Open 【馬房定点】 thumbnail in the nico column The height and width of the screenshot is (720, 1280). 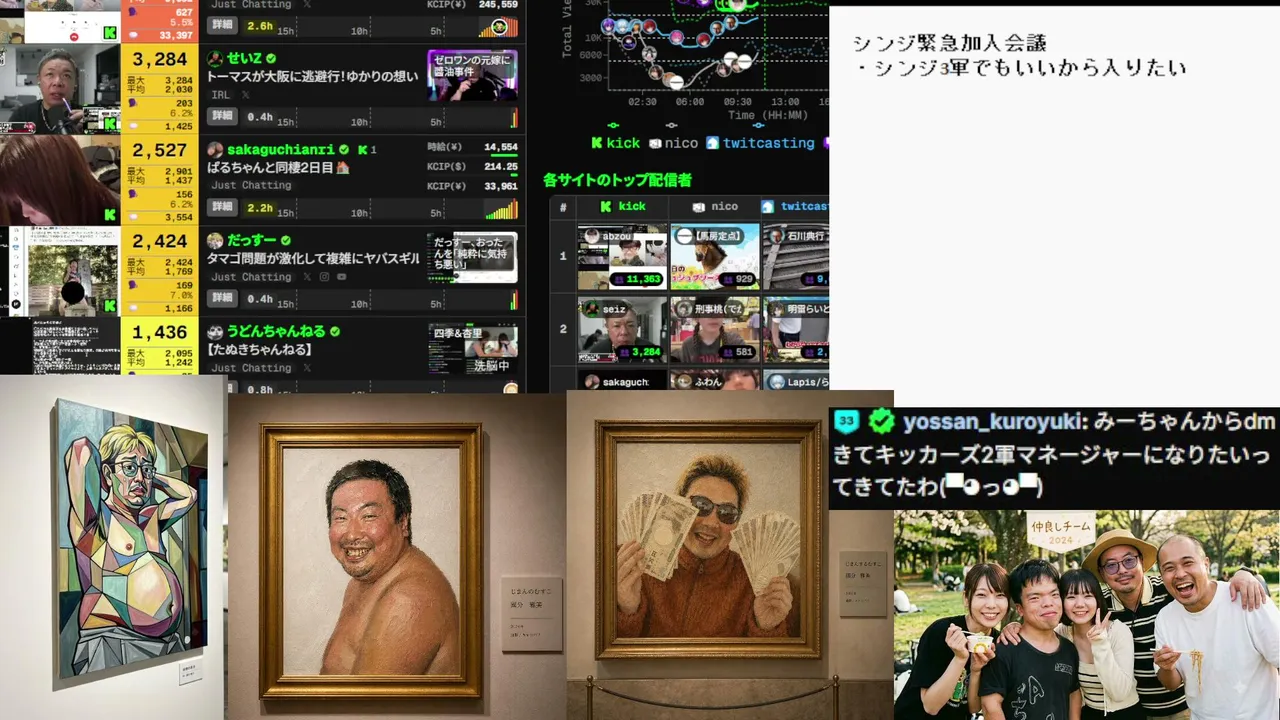tap(715, 257)
